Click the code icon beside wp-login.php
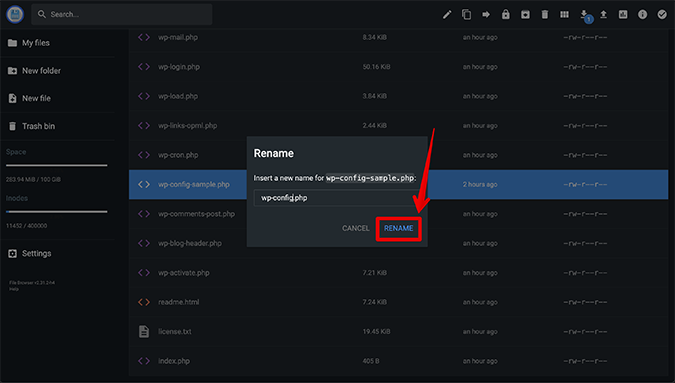This screenshot has width=675, height=383. (144, 67)
